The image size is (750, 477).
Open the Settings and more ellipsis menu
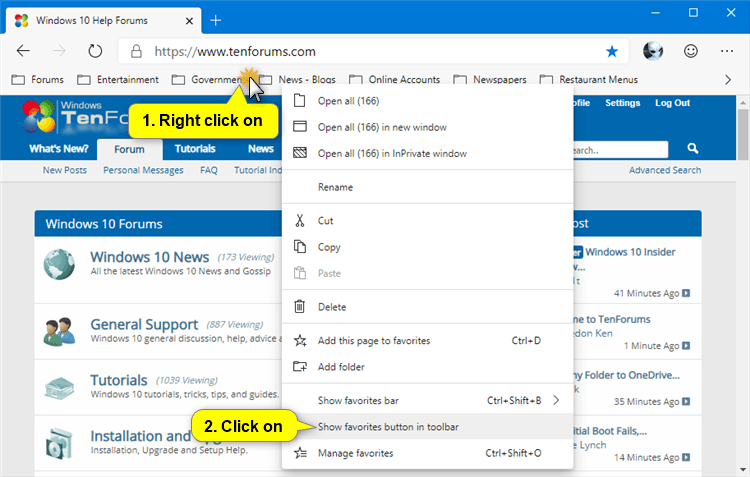pyautogui.click(x=727, y=51)
